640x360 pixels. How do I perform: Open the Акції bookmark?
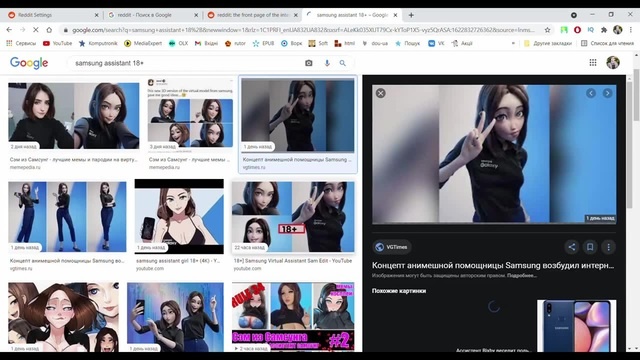pos(462,43)
